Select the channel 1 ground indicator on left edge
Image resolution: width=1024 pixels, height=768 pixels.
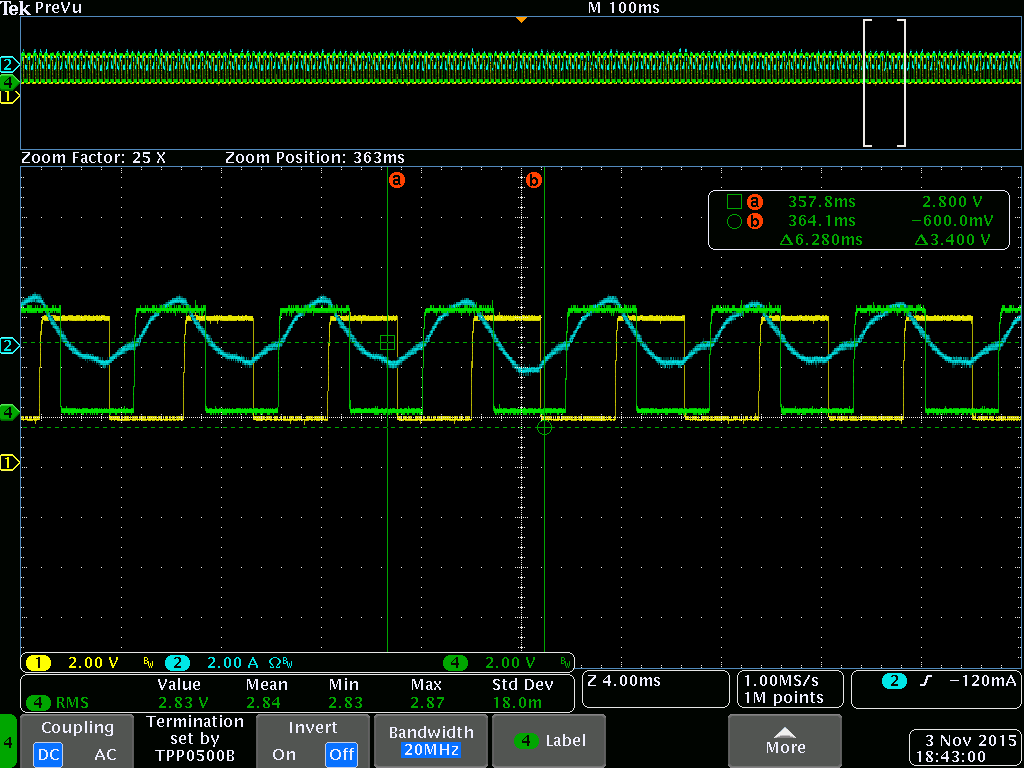(8, 463)
